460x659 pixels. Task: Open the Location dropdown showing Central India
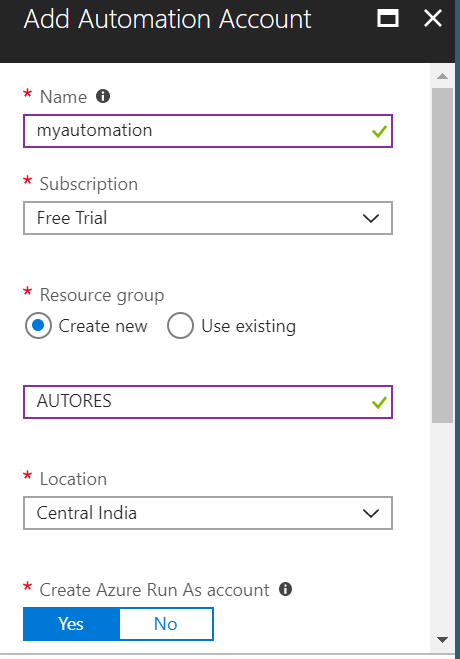click(x=208, y=513)
